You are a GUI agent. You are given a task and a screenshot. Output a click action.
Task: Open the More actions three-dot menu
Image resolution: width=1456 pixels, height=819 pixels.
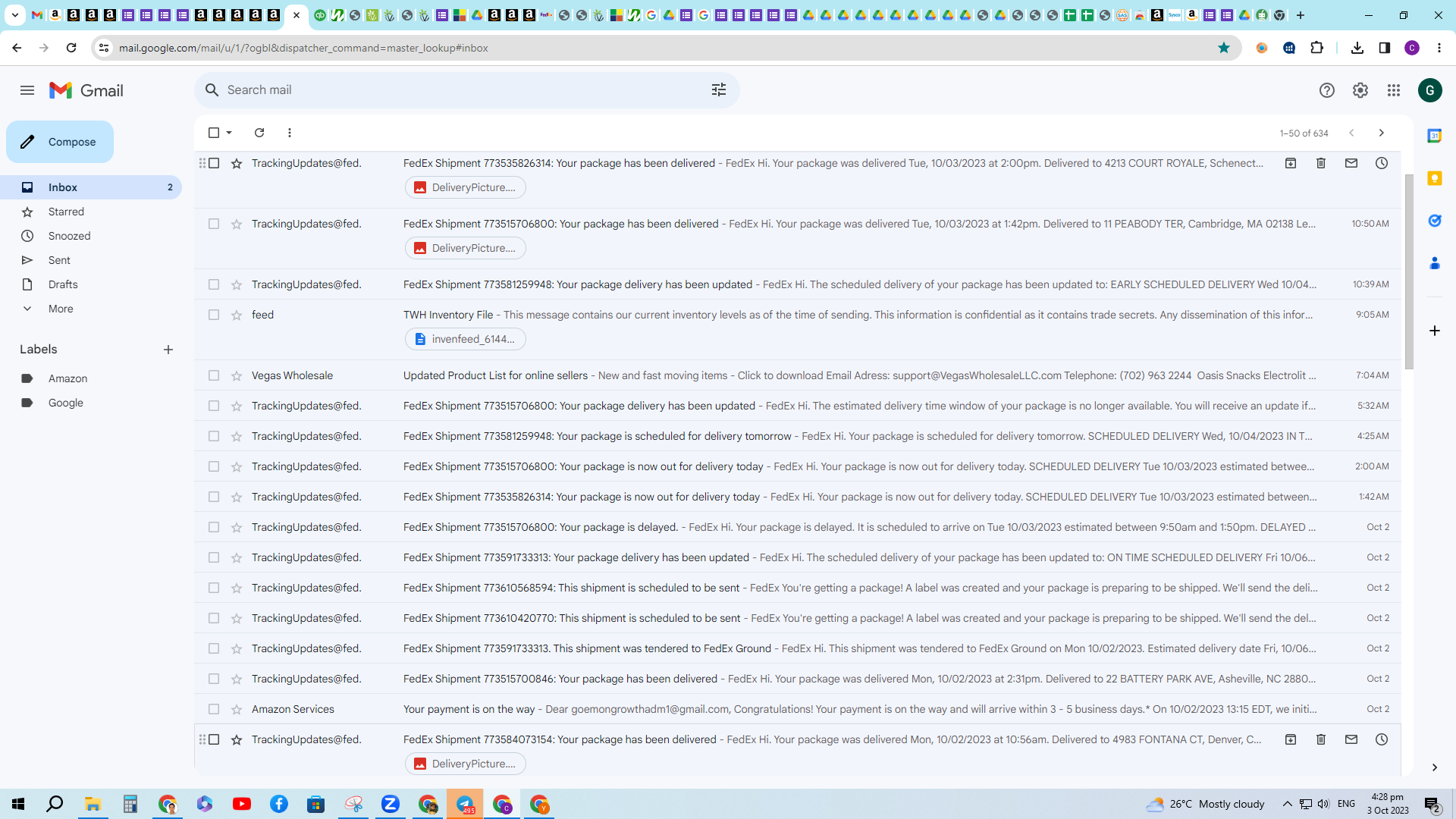click(290, 133)
